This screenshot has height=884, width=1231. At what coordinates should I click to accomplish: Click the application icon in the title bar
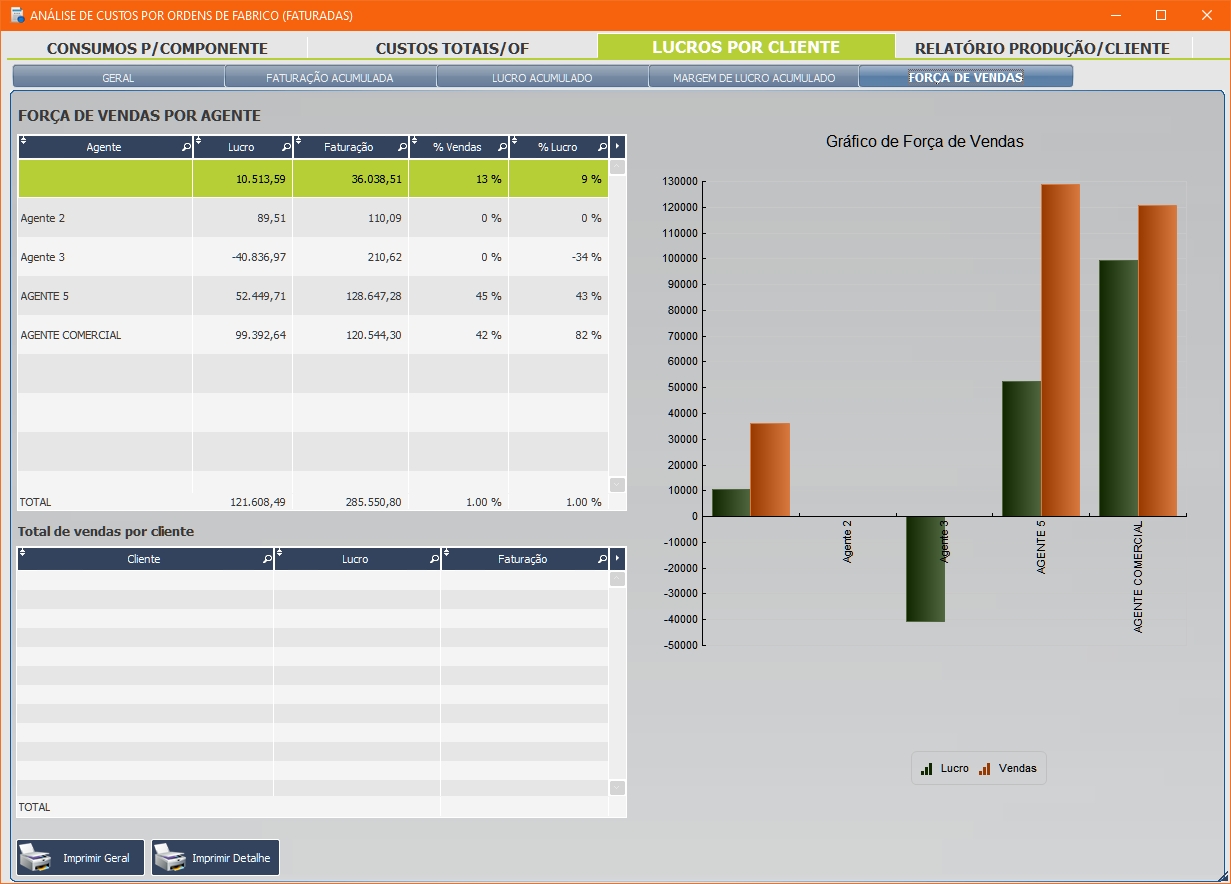click(x=17, y=15)
